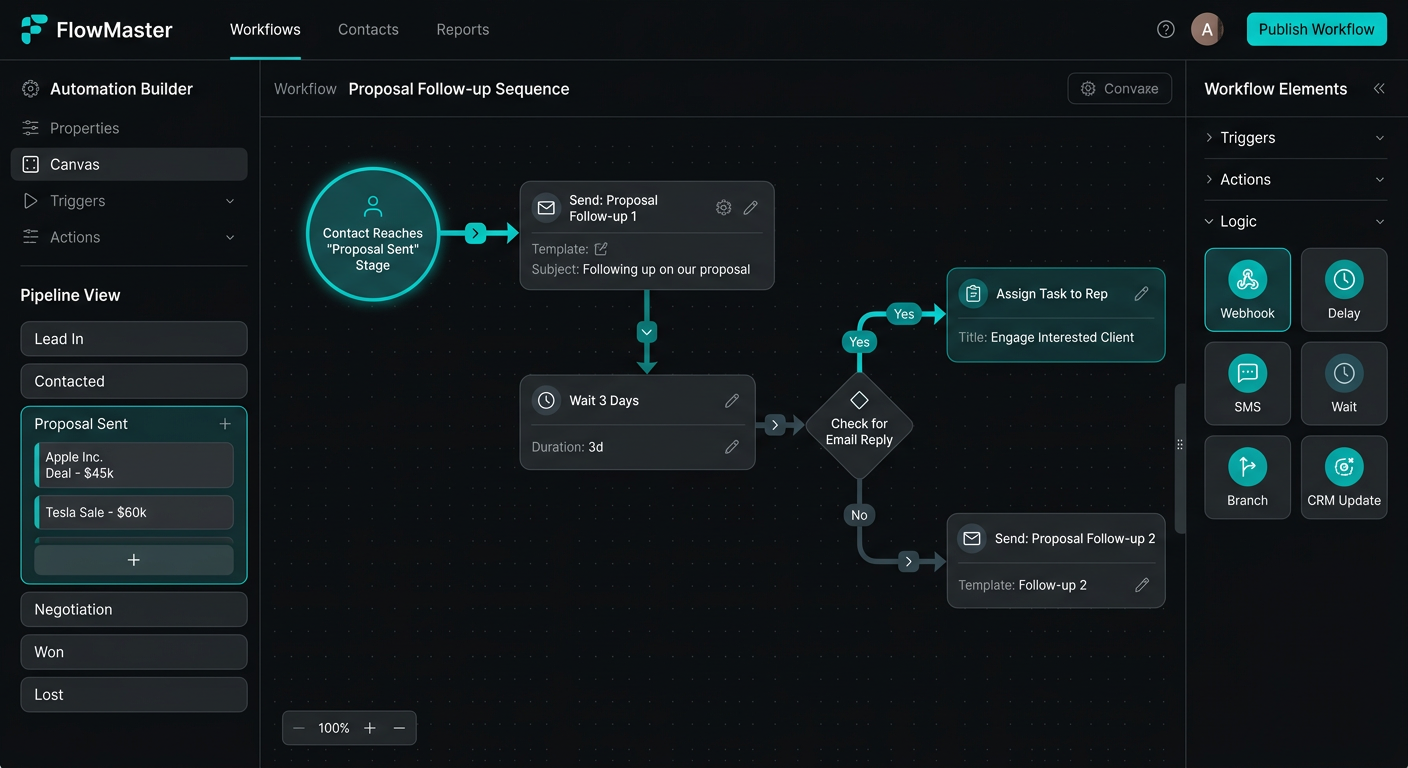Edit the Assign Task to Rep node

pos(1141,293)
